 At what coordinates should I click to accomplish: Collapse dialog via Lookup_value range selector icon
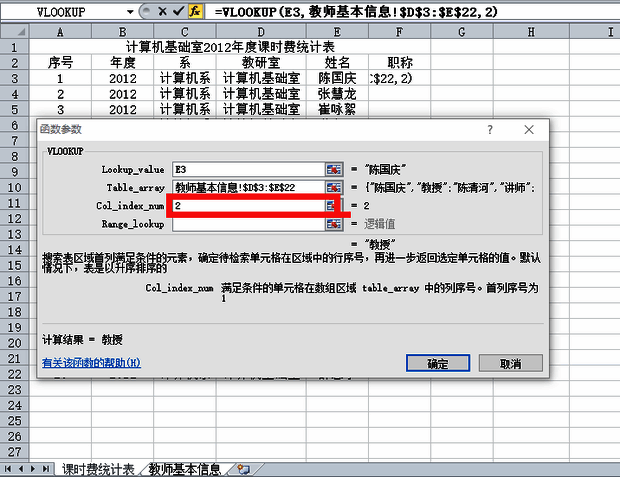333,168
